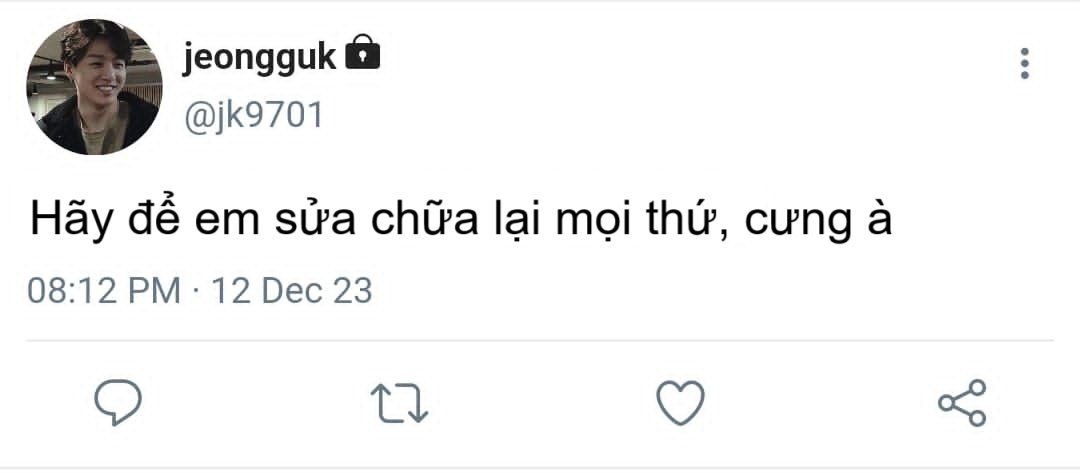The width and height of the screenshot is (1080, 473).
Task: Open the @jk9701 handle link
Action: 253,116
